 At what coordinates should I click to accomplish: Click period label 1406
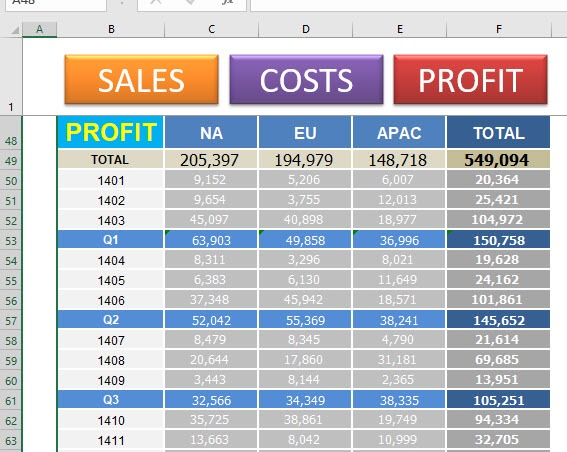point(110,300)
